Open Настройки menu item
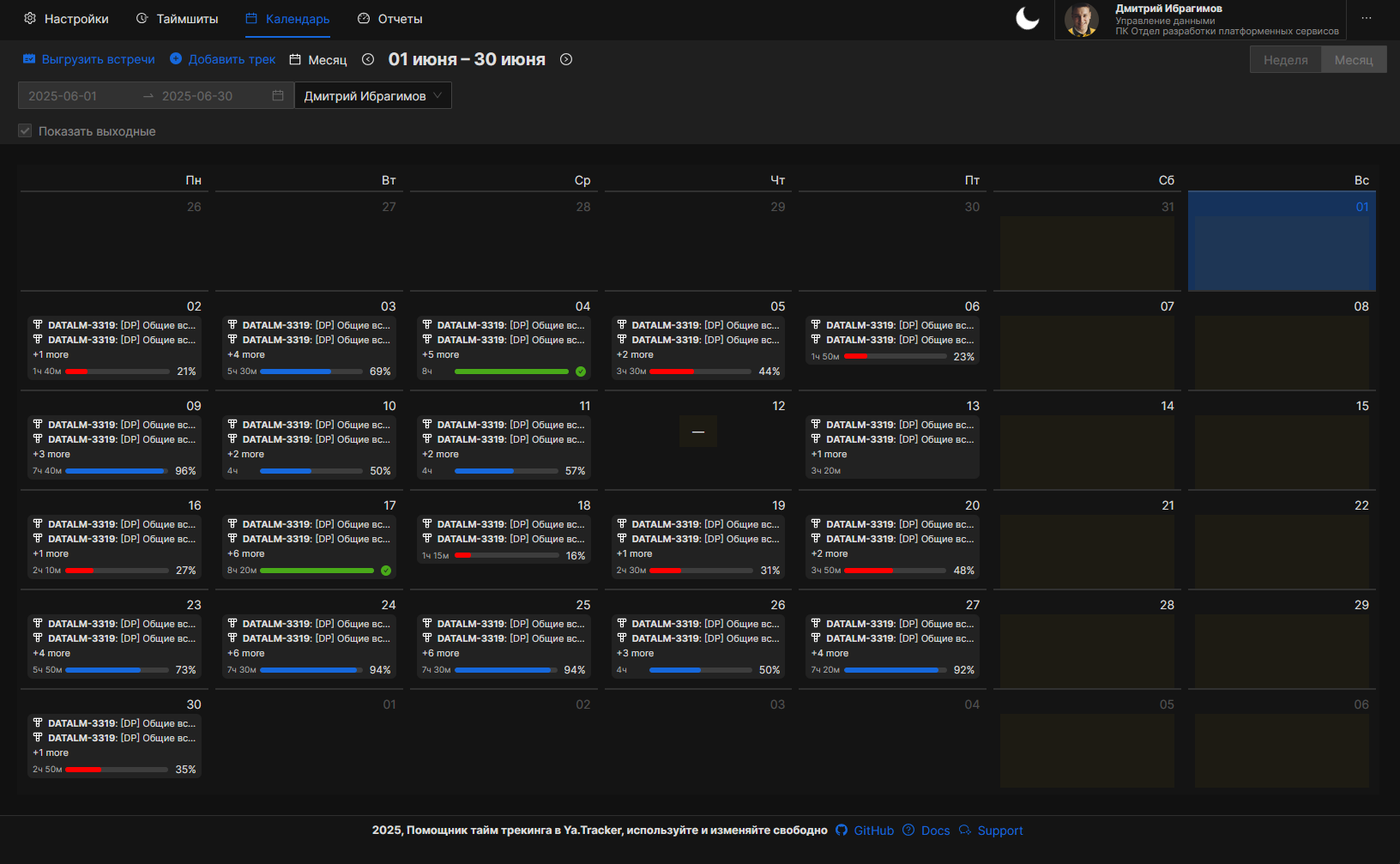This screenshot has height=864, width=1400. (66, 19)
